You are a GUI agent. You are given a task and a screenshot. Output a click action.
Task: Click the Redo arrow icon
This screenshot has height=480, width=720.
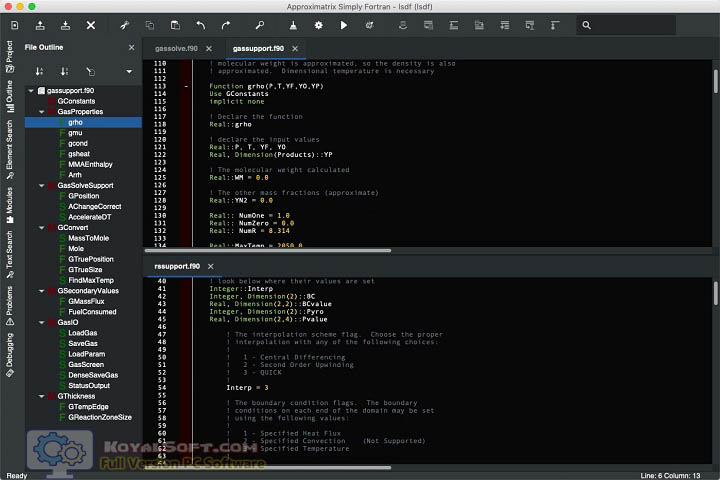225,25
